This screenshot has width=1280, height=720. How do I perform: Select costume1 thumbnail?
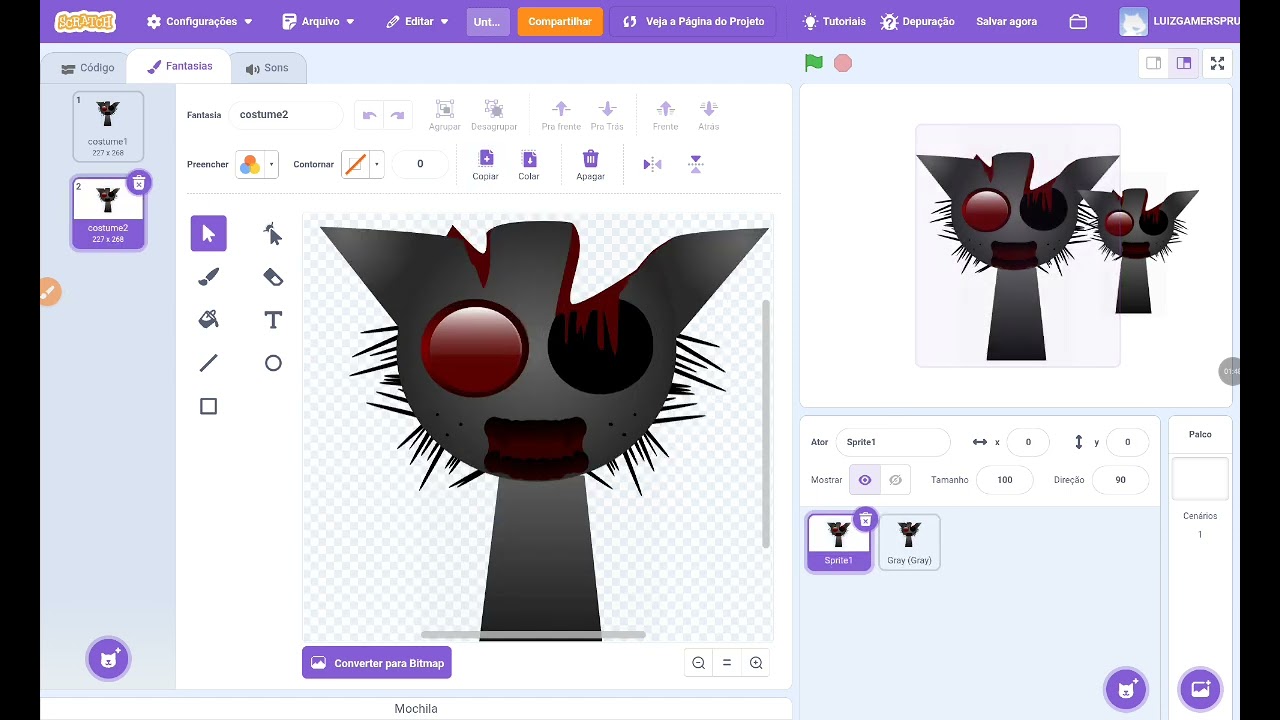click(108, 126)
